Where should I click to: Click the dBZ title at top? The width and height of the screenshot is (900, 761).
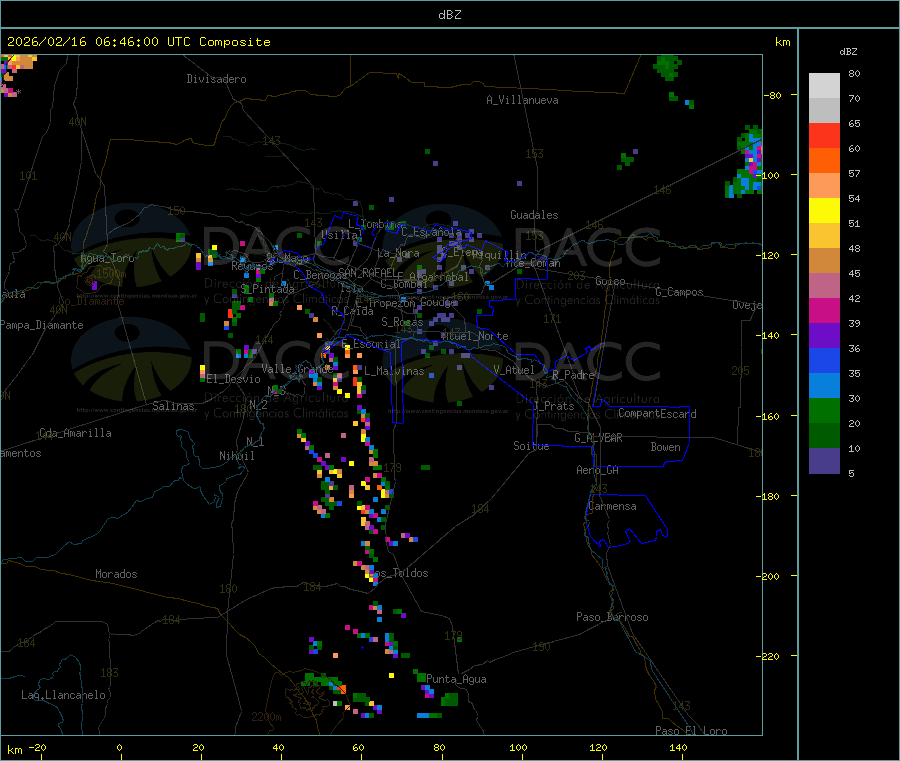[x=449, y=15]
